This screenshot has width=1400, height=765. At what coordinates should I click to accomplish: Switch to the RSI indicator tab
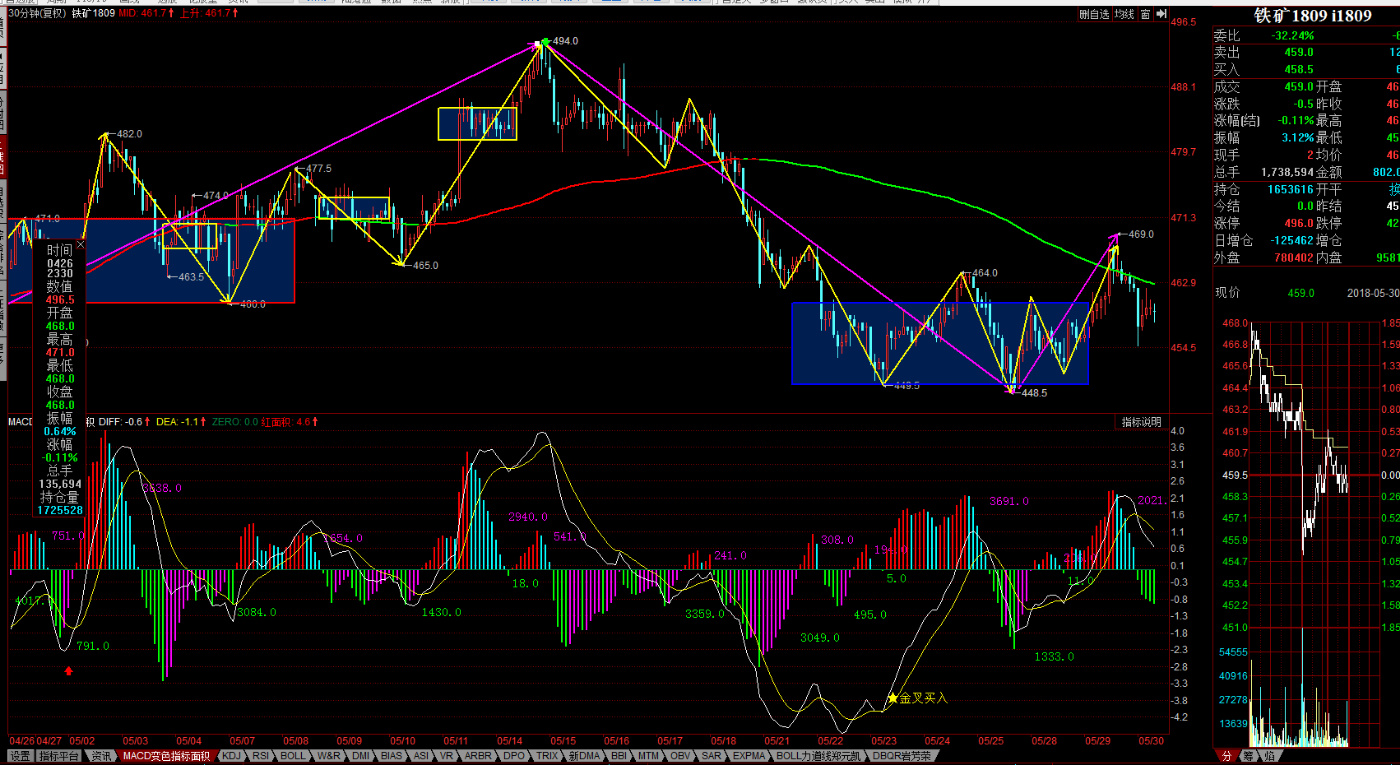[x=261, y=756]
